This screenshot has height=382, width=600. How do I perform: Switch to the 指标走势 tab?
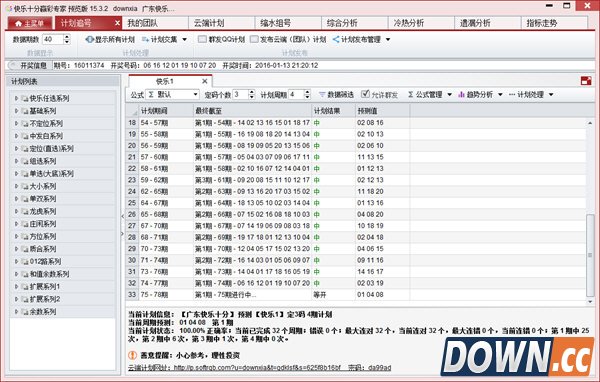[x=554, y=23]
